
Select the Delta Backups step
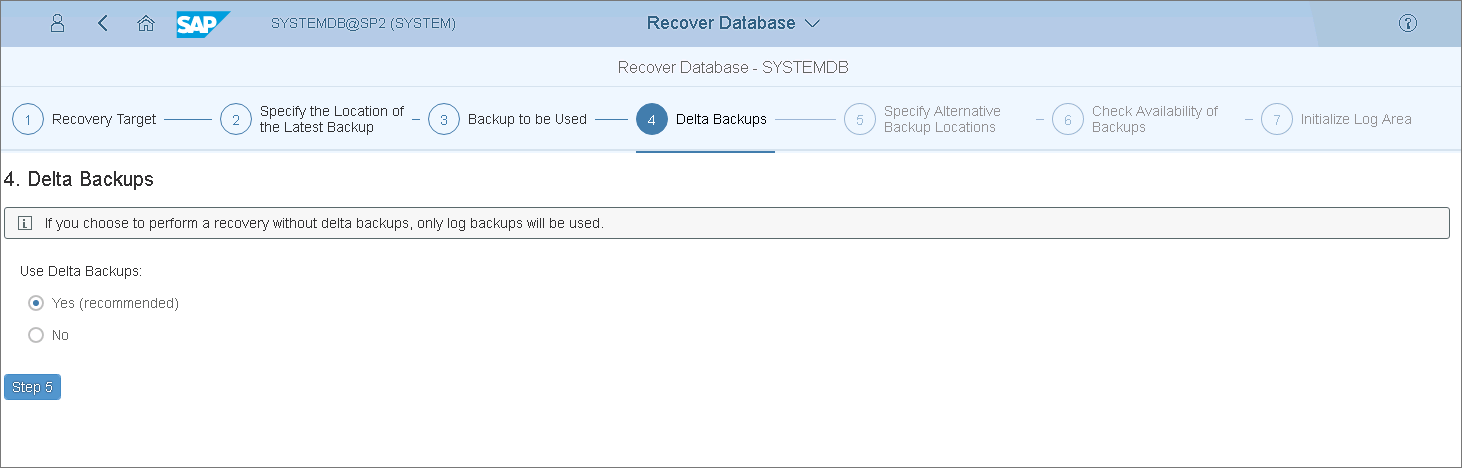point(721,120)
